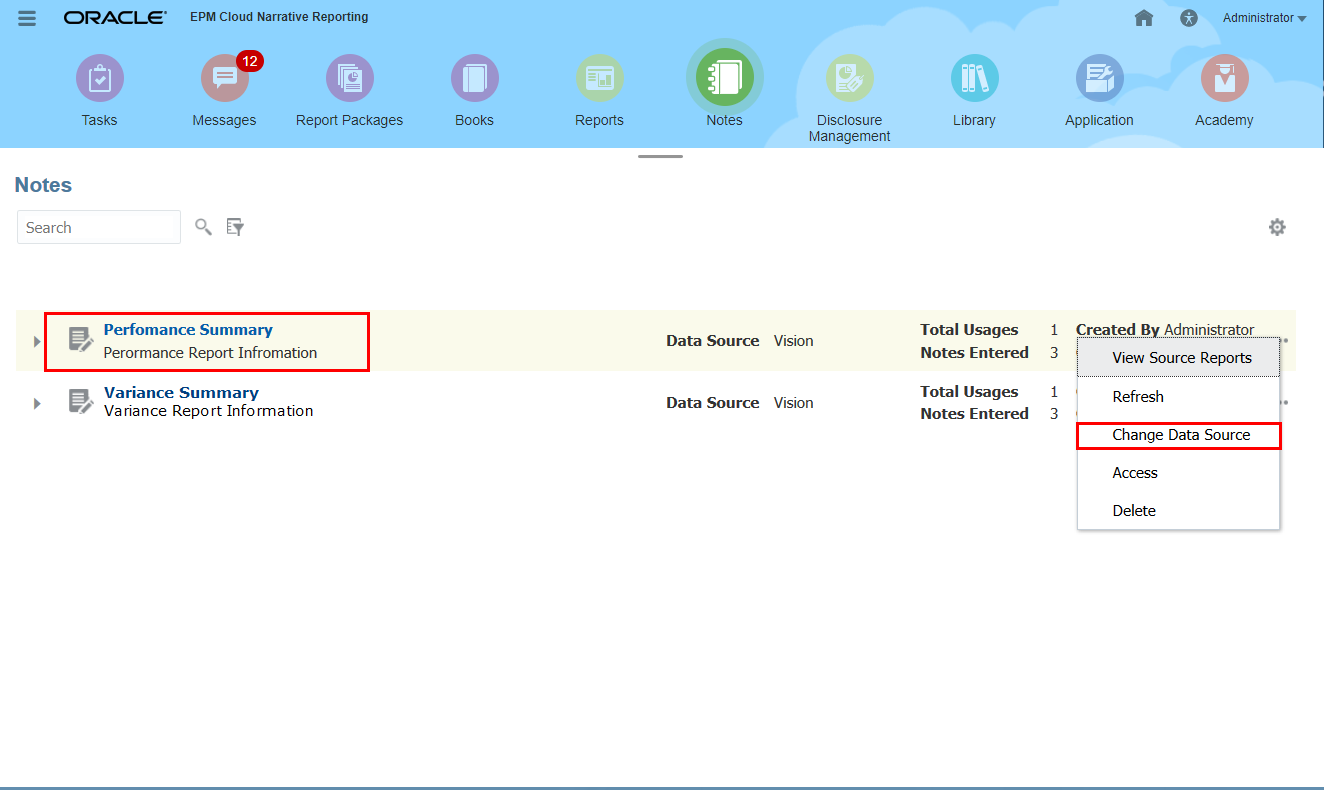Open the notes filter icon
The width and height of the screenshot is (1324, 790).
[x=235, y=227]
